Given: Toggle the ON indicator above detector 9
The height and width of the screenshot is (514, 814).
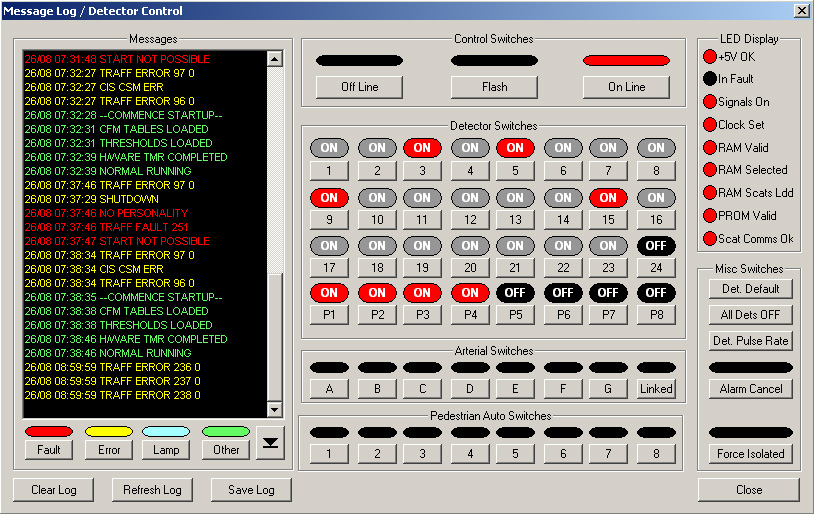Looking at the screenshot, I should 329,198.
